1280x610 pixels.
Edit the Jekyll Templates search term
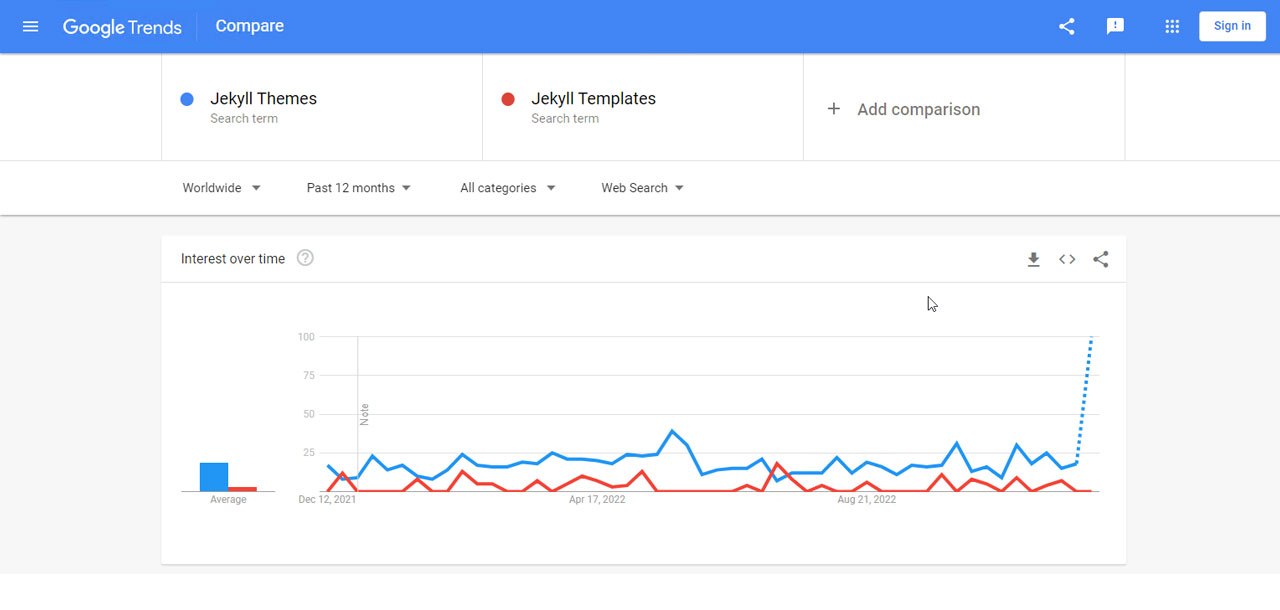click(593, 99)
